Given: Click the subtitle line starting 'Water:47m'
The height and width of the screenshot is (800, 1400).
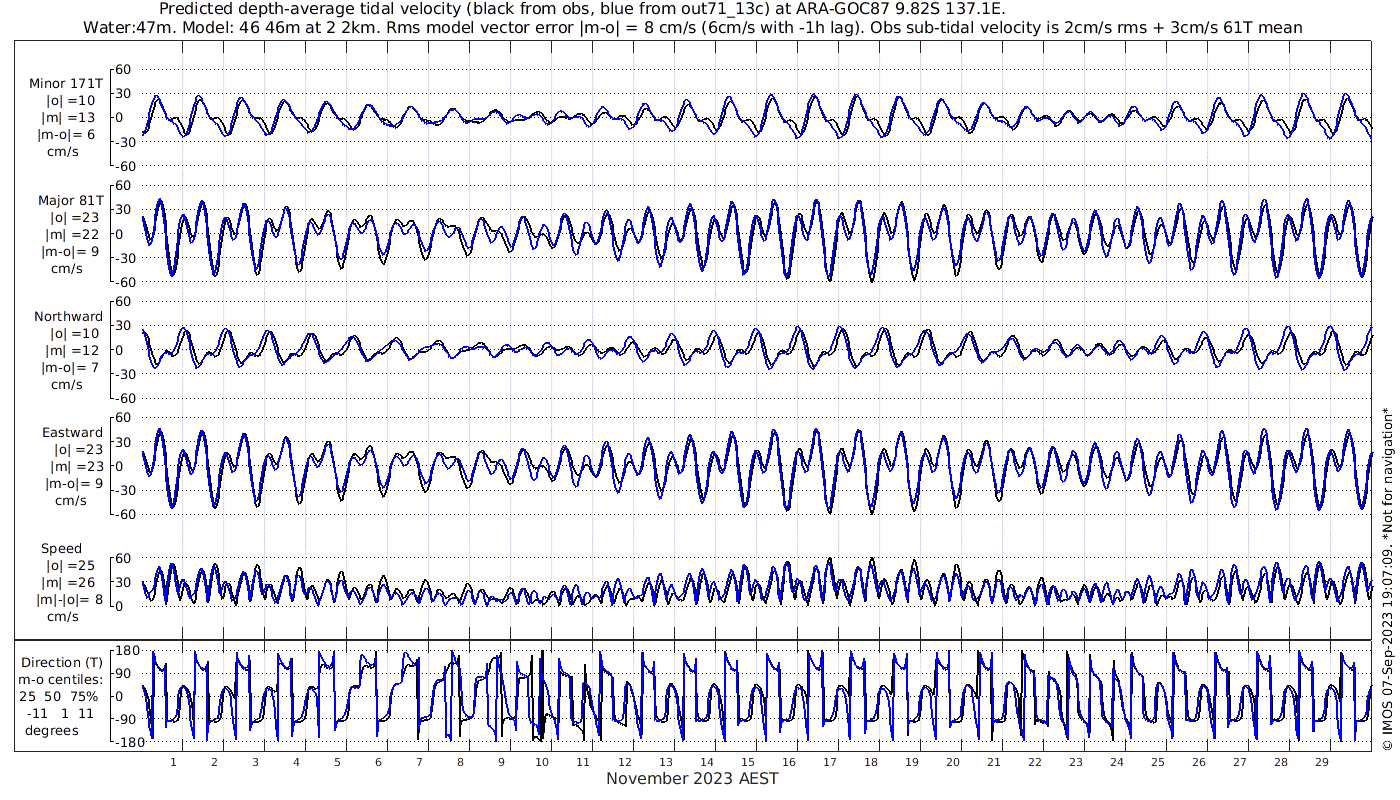Looking at the screenshot, I should click(692, 27).
